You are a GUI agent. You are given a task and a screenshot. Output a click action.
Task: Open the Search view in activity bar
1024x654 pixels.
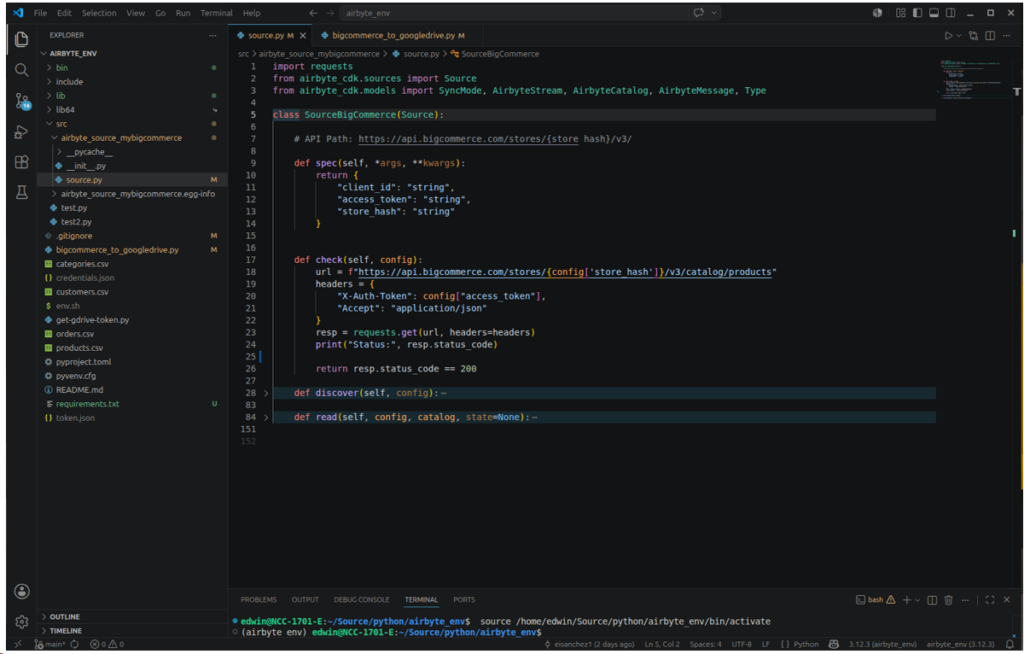click(x=22, y=70)
